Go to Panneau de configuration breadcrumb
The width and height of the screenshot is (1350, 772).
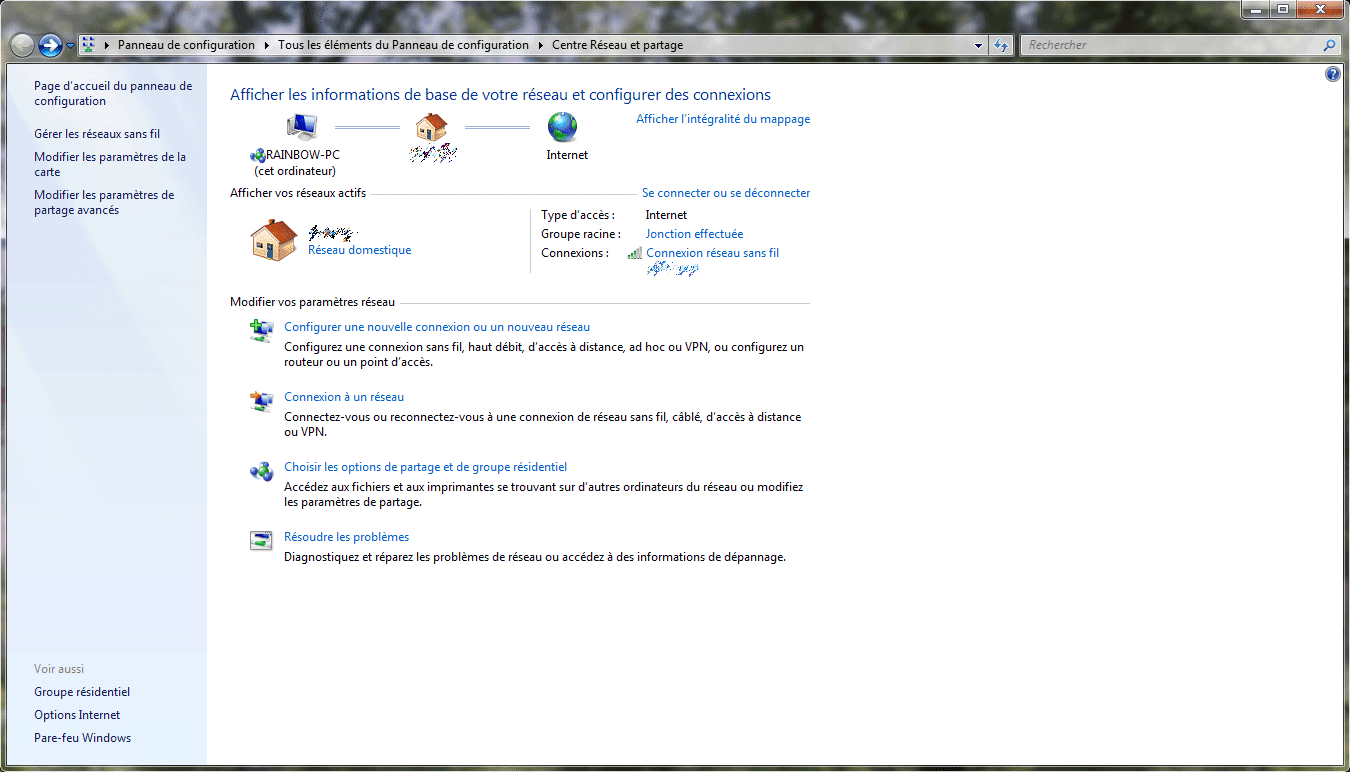186,45
